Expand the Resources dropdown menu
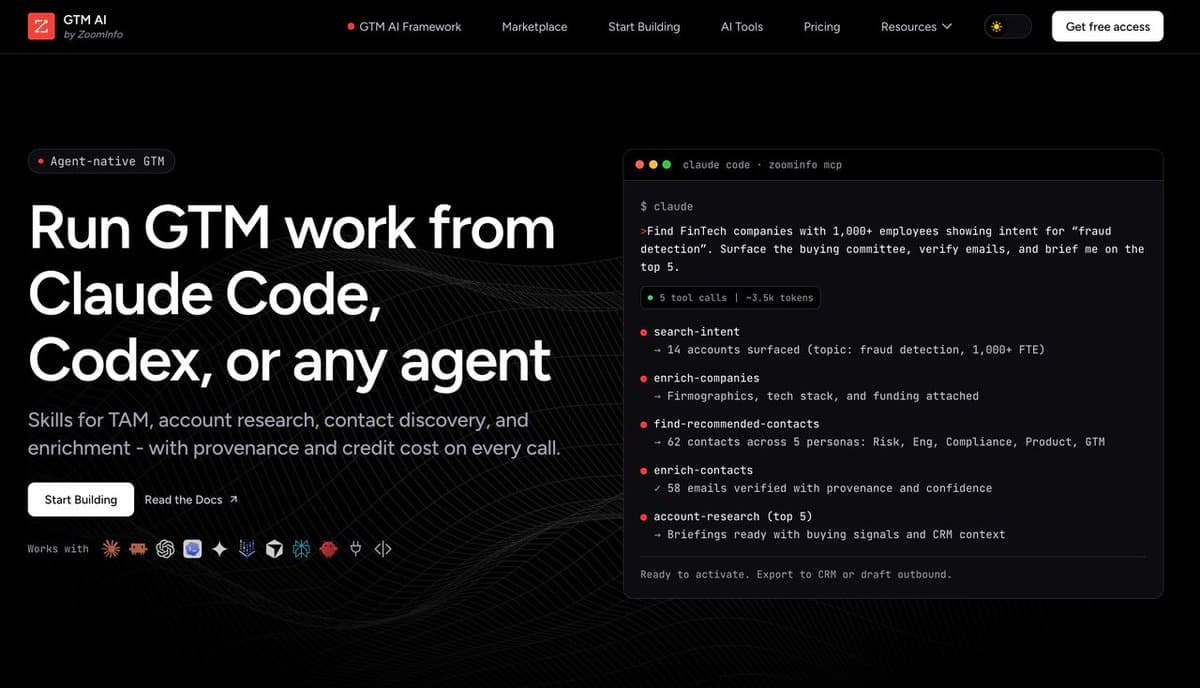 [x=916, y=27]
